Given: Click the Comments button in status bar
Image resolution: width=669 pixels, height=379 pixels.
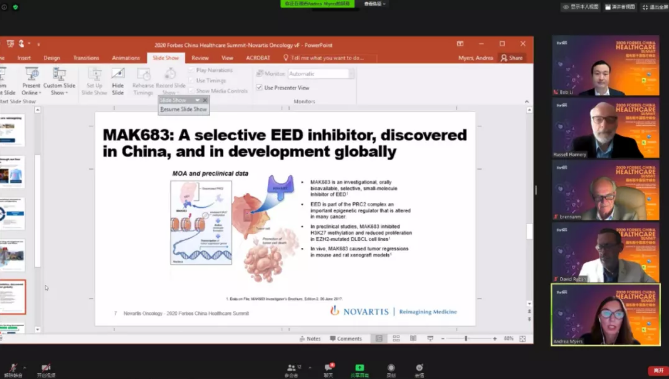Looking at the screenshot, I should tap(346, 338).
